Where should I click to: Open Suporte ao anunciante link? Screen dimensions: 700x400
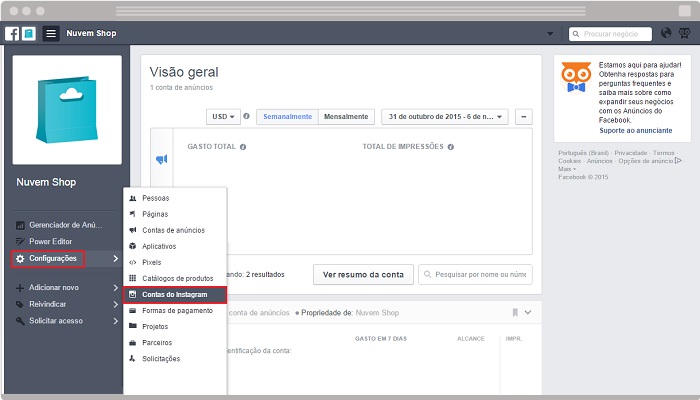coord(636,130)
